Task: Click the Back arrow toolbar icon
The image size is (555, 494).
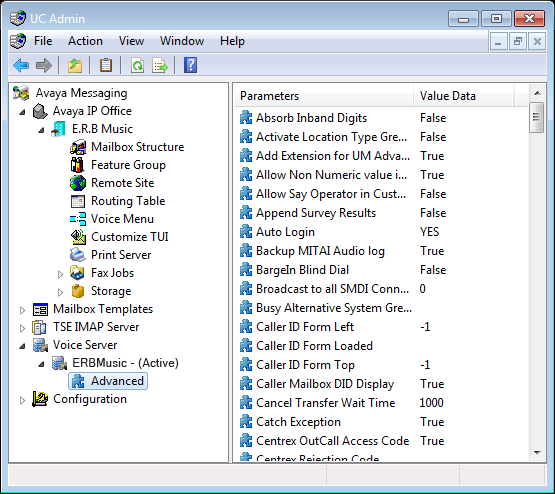Action: click(x=21, y=65)
